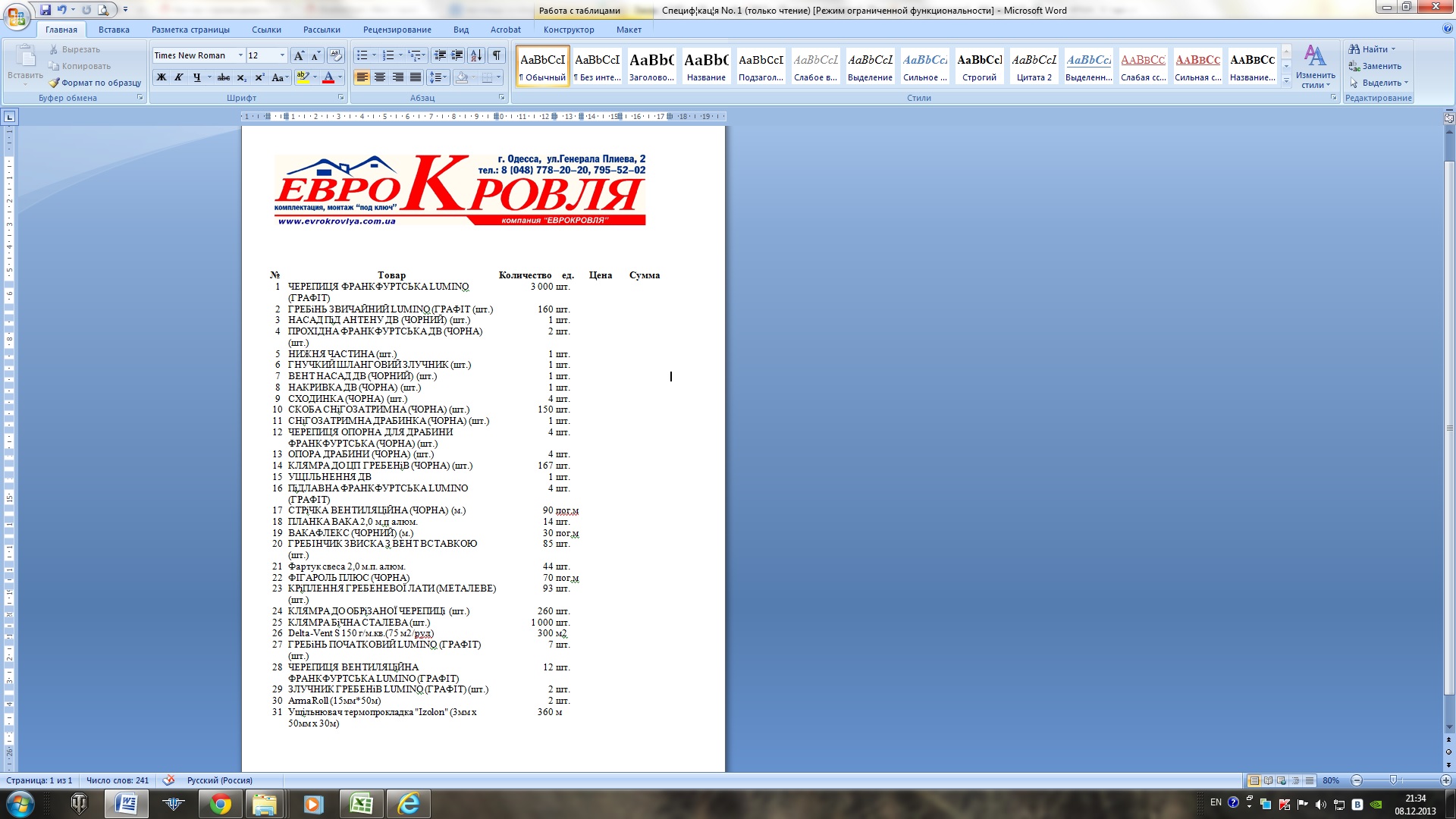Open the Рецензирование tab
The width and height of the screenshot is (1456, 819).
tap(397, 30)
